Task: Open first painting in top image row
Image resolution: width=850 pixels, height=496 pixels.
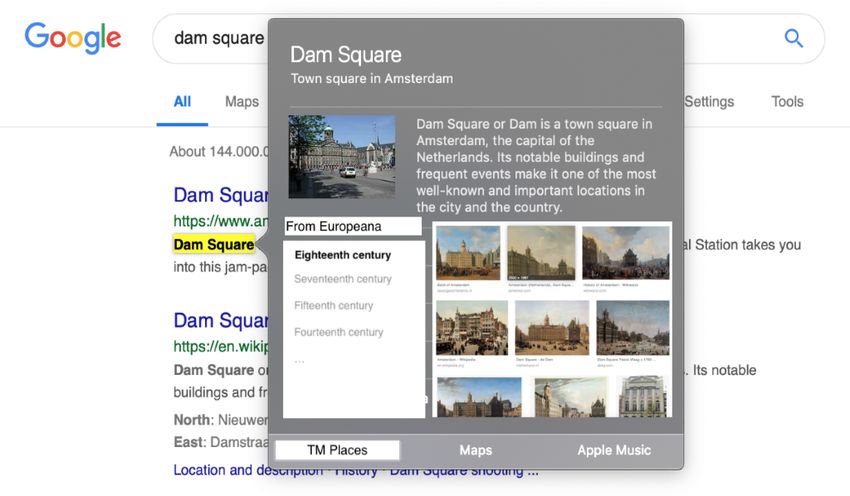Action: pyautogui.click(x=468, y=253)
